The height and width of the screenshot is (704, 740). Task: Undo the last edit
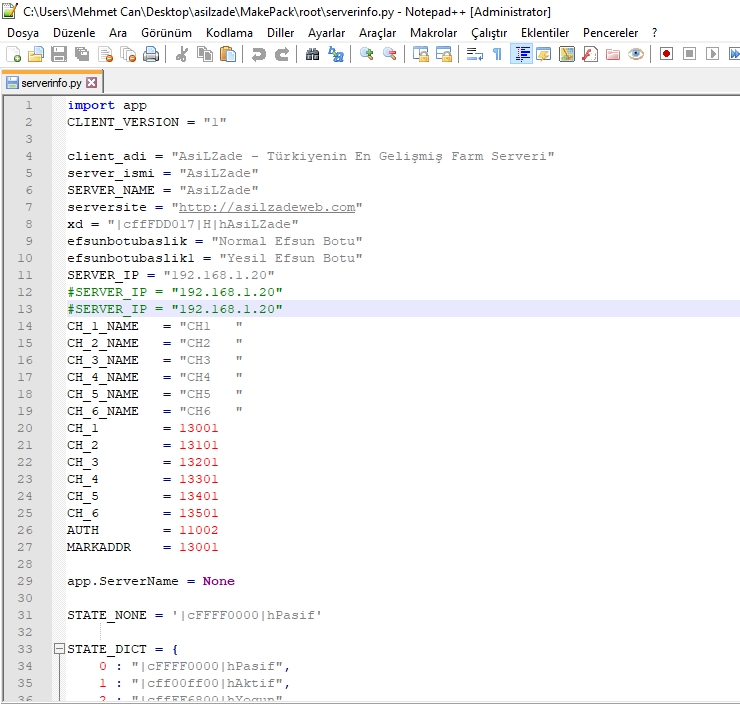point(258,54)
